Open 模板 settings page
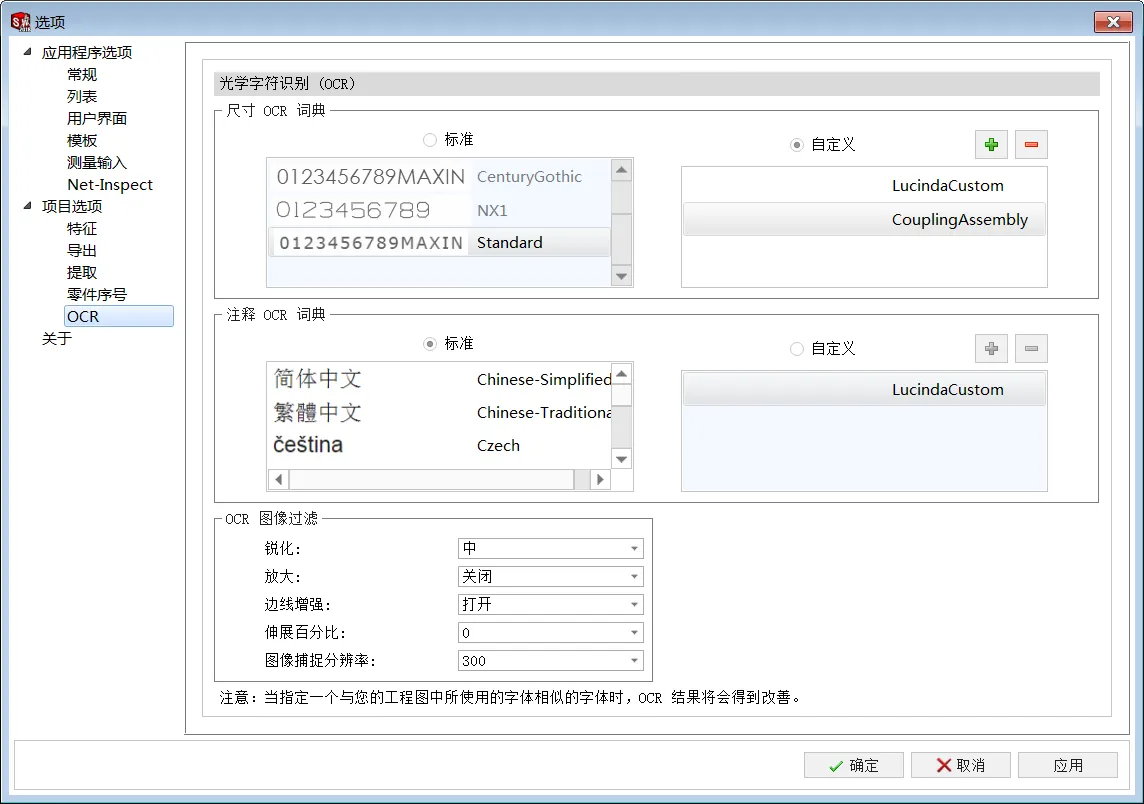 (82, 140)
